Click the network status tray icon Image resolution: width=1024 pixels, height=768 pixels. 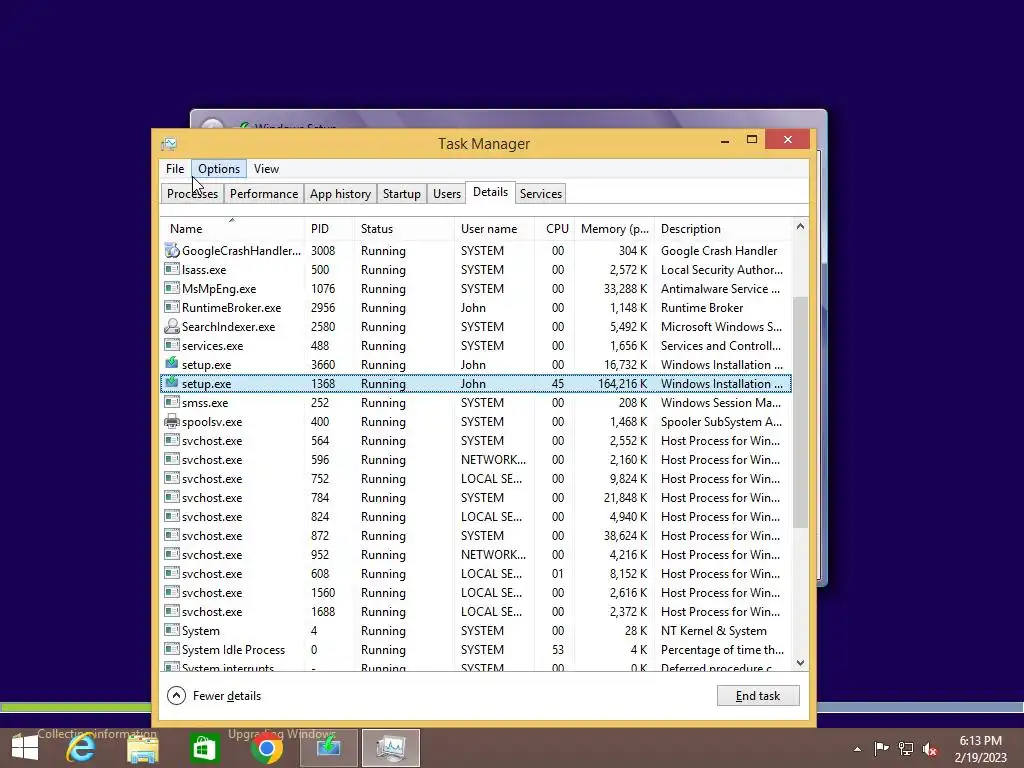pos(906,748)
